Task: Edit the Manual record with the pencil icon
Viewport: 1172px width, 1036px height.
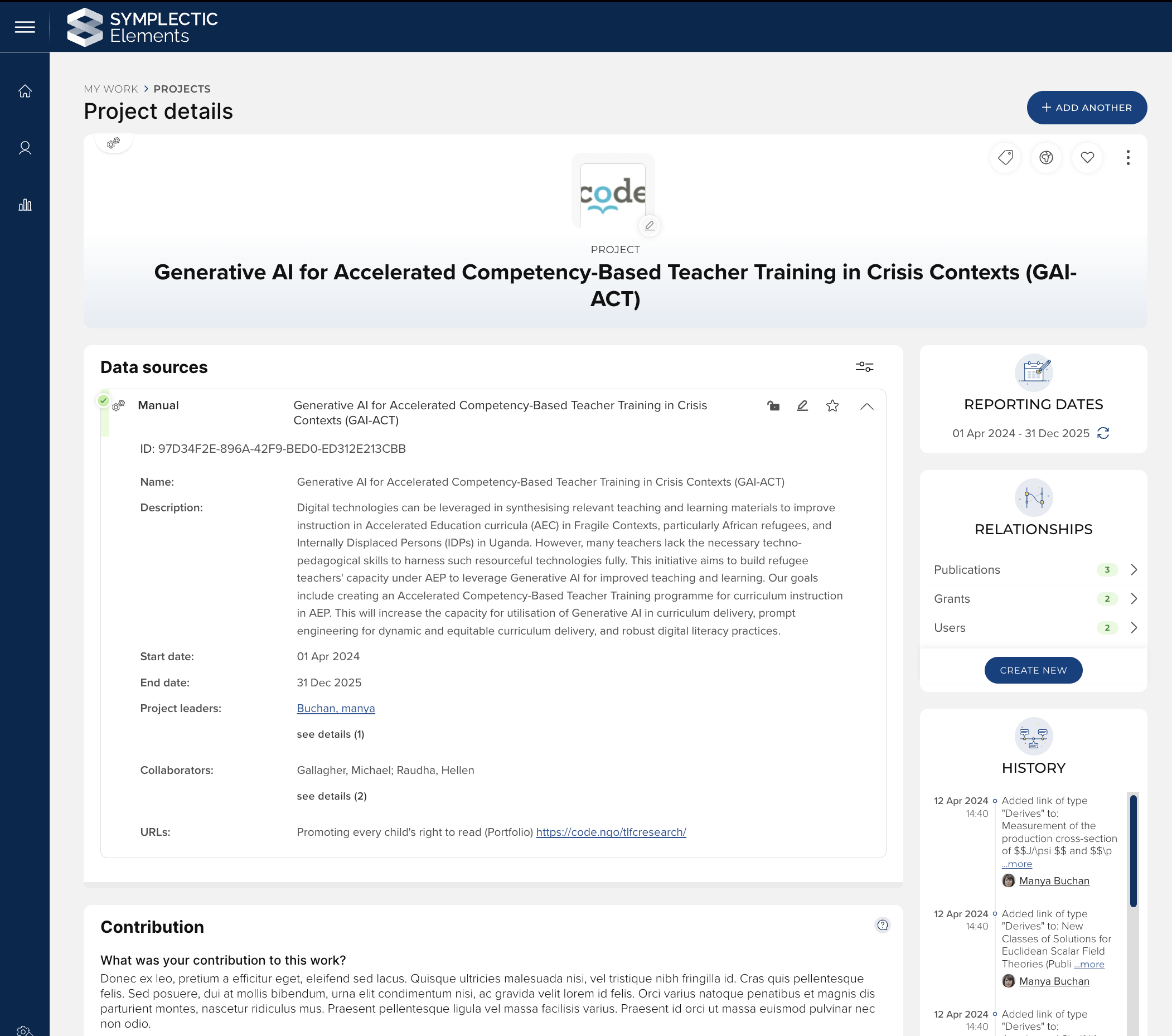Action: coord(802,406)
